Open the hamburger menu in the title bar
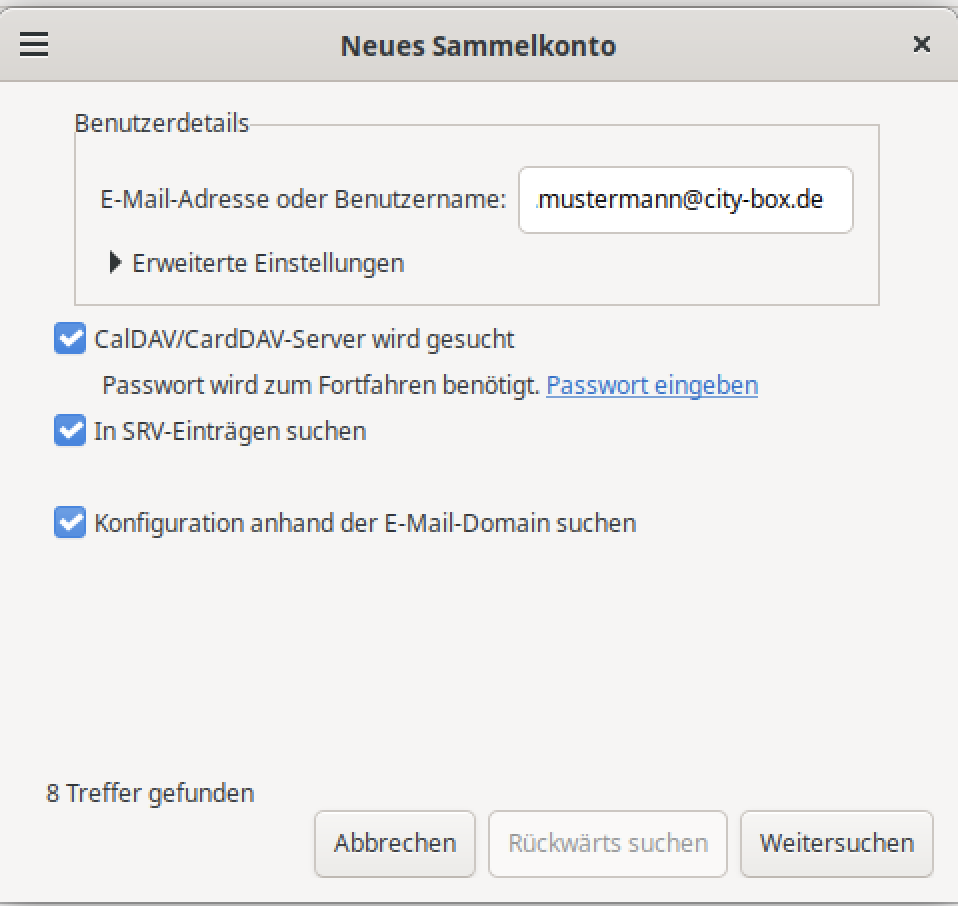 click(34, 45)
